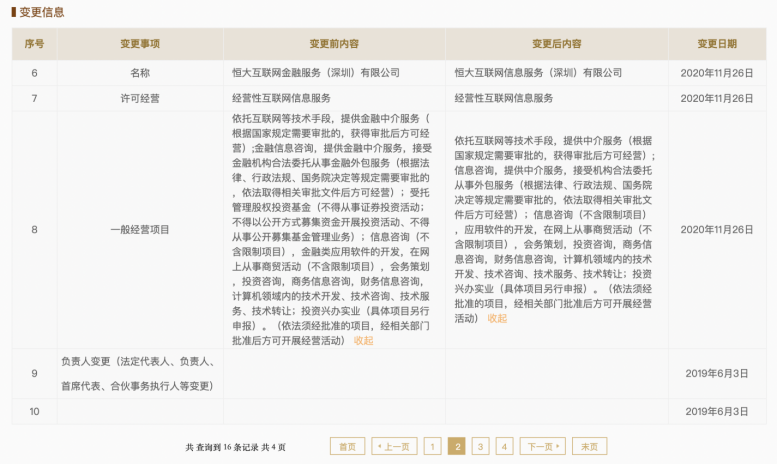Screen dimensions: 777x465
Task: Click the 下一页 next page button
Action: pyautogui.click(x=543, y=446)
